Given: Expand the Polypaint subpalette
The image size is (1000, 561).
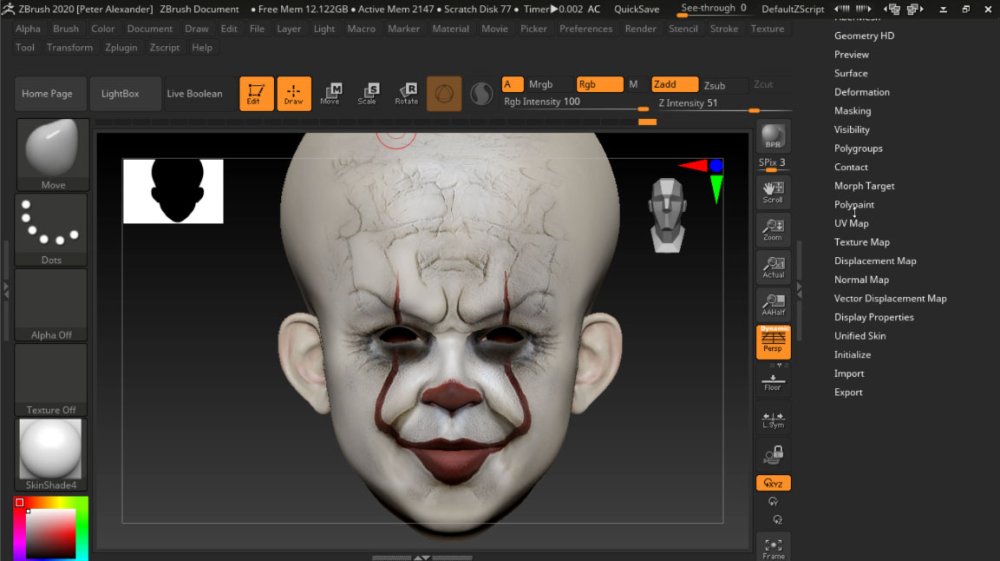Looking at the screenshot, I should click(x=854, y=205).
